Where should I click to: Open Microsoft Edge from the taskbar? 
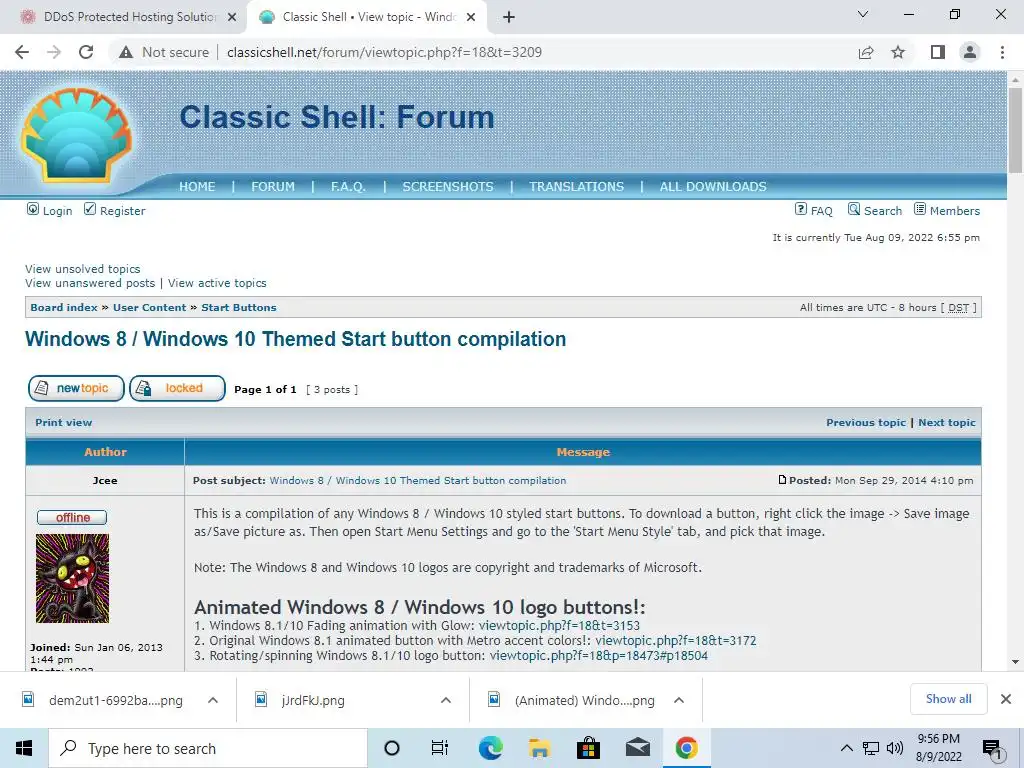pos(490,748)
